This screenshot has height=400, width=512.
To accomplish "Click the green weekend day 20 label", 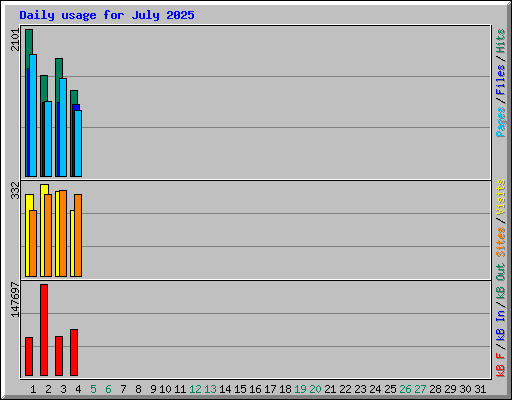I will [315, 389].
